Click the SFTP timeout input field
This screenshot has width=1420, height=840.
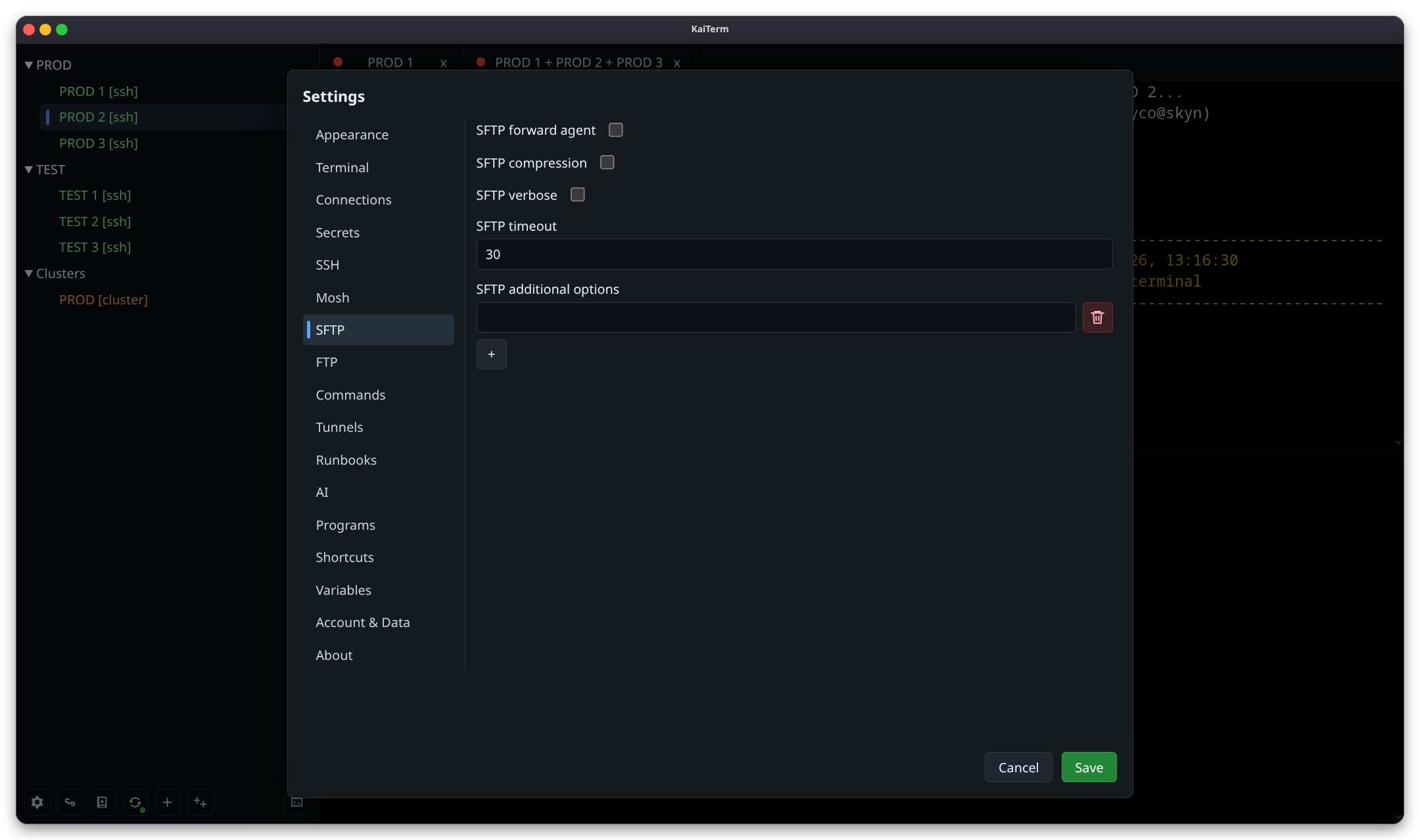click(794, 254)
